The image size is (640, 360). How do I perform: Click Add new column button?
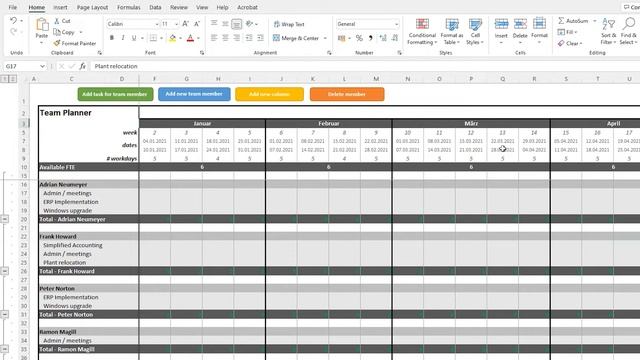click(x=269, y=94)
